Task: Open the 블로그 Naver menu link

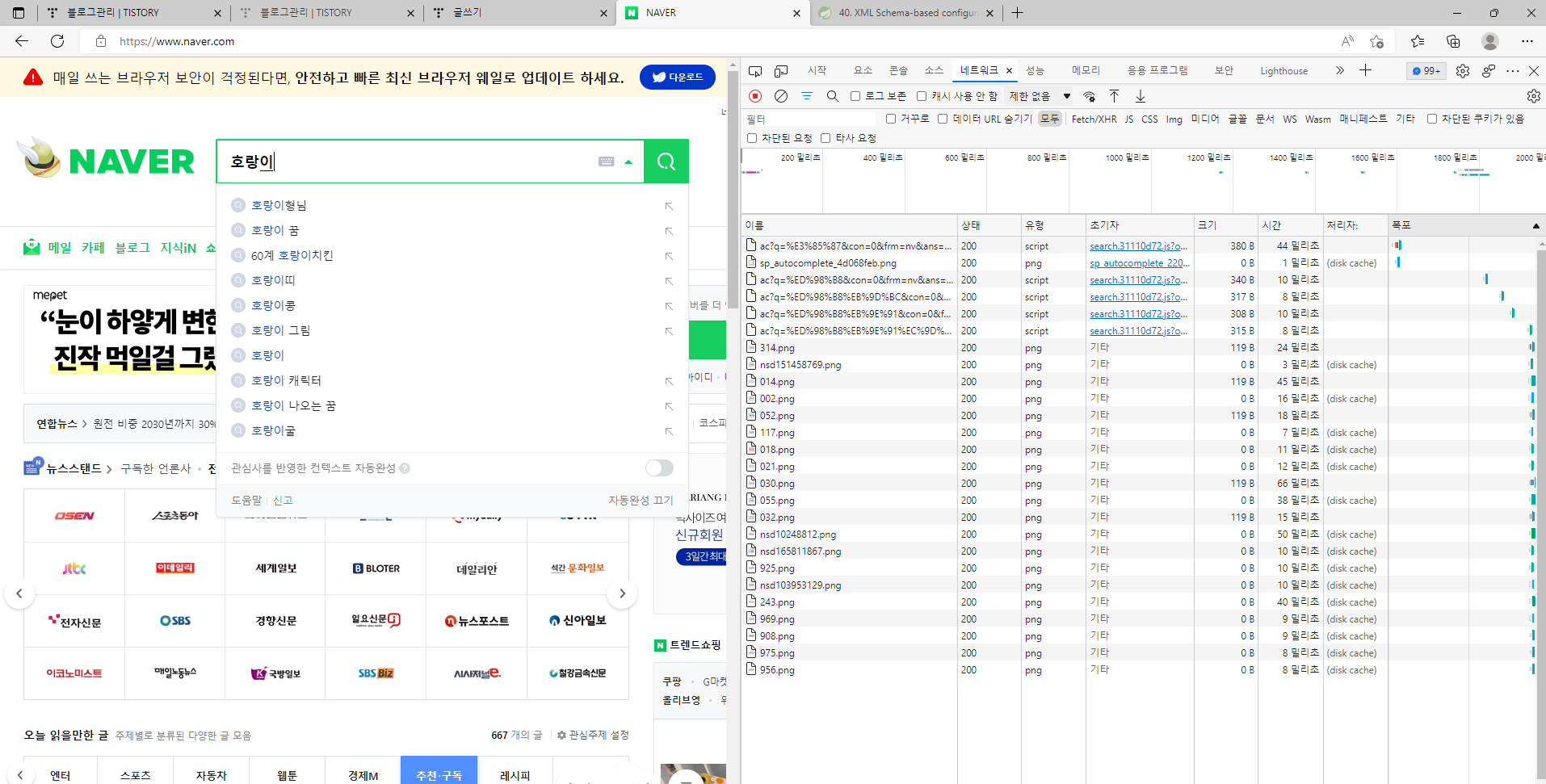Action: [132, 248]
